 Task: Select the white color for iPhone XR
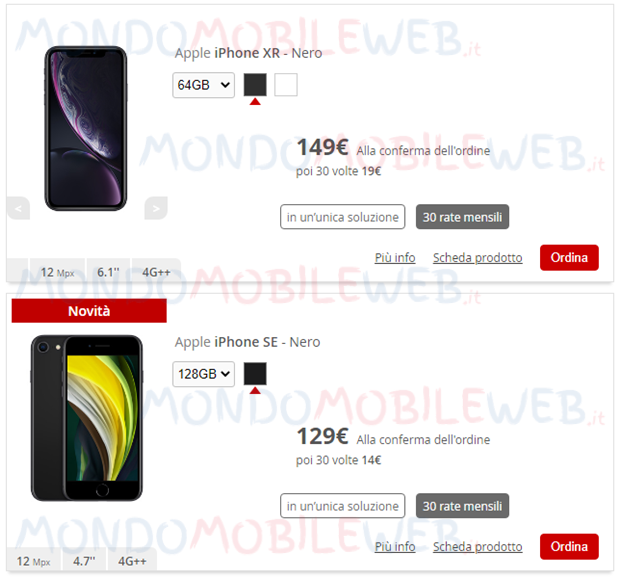tap(286, 84)
